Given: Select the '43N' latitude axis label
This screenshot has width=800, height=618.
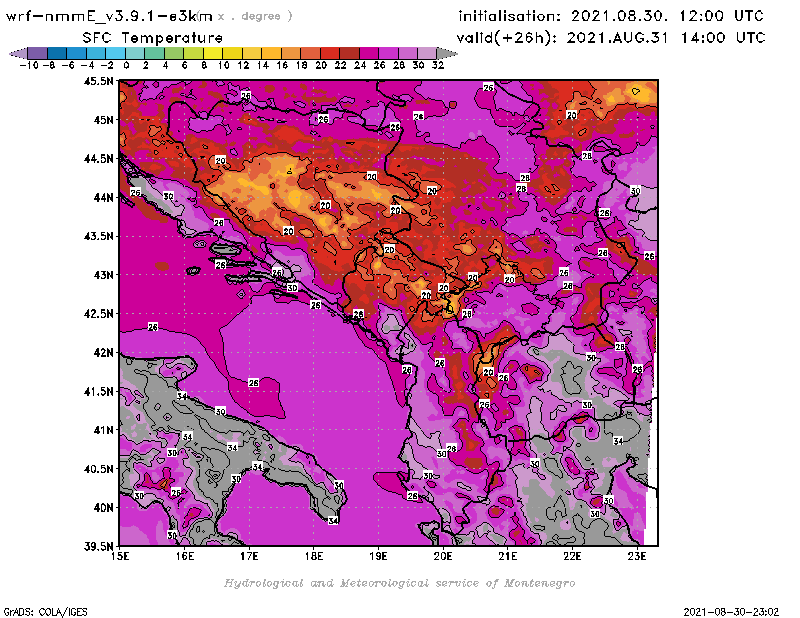Looking at the screenshot, I should point(103,275).
